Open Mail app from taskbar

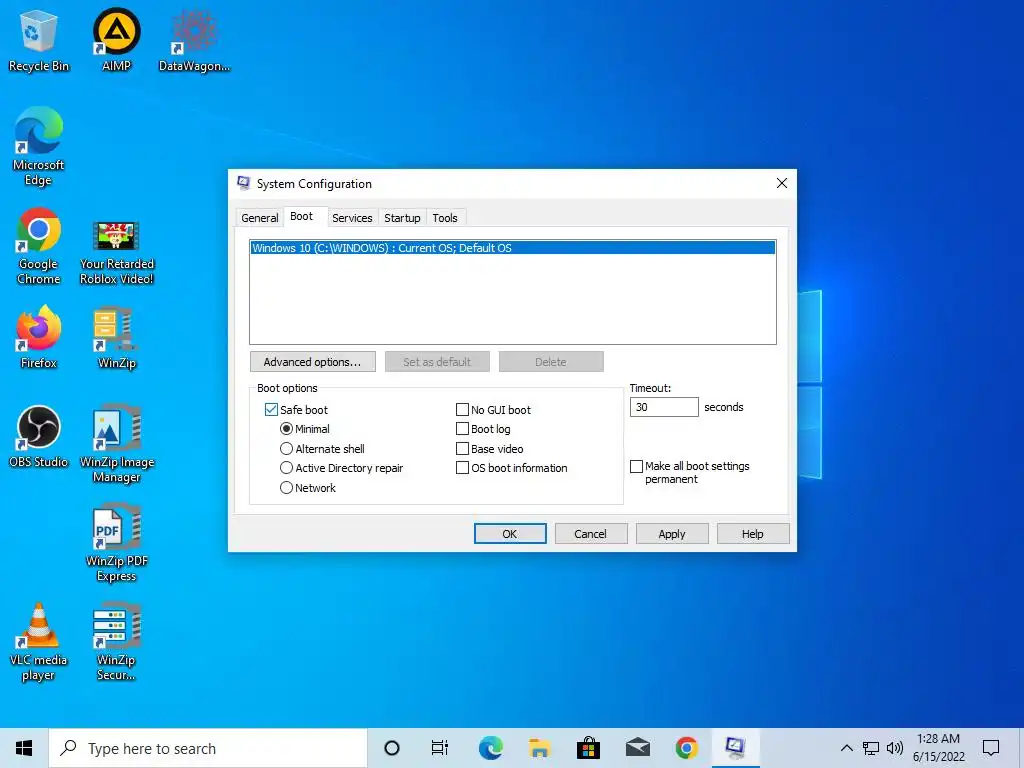click(637, 748)
